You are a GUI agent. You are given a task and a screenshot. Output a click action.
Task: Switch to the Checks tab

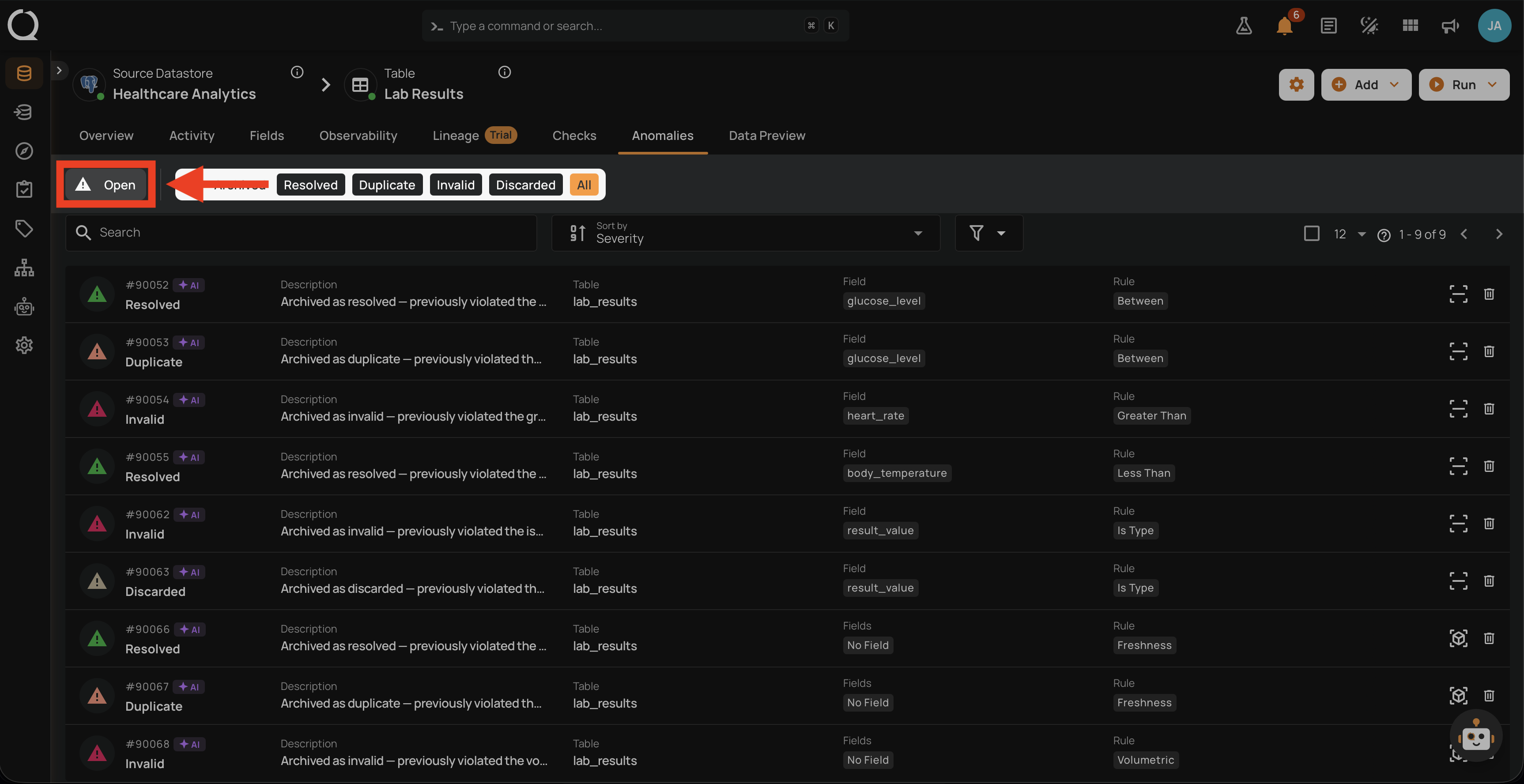click(x=574, y=136)
